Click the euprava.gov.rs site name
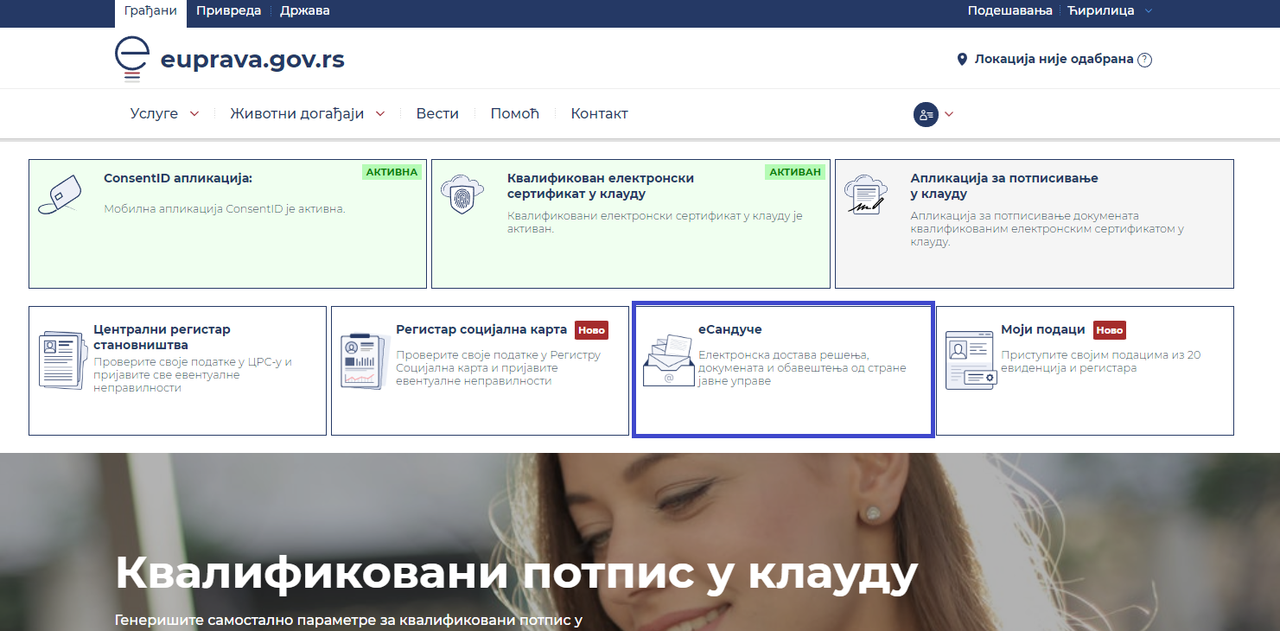The height and width of the screenshot is (631, 1280). 252,59
